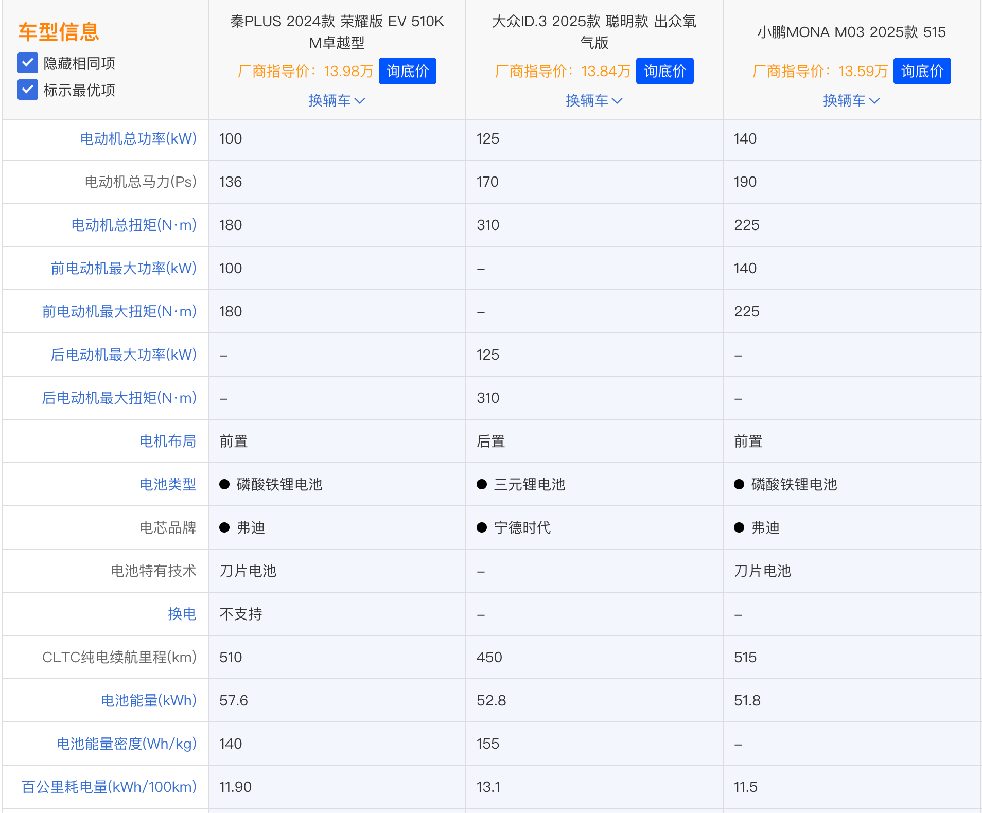Screen dimensions: 982x813
Task: Open 换辆车 dropdown under 大众ID.3
Action: point(594,100)
